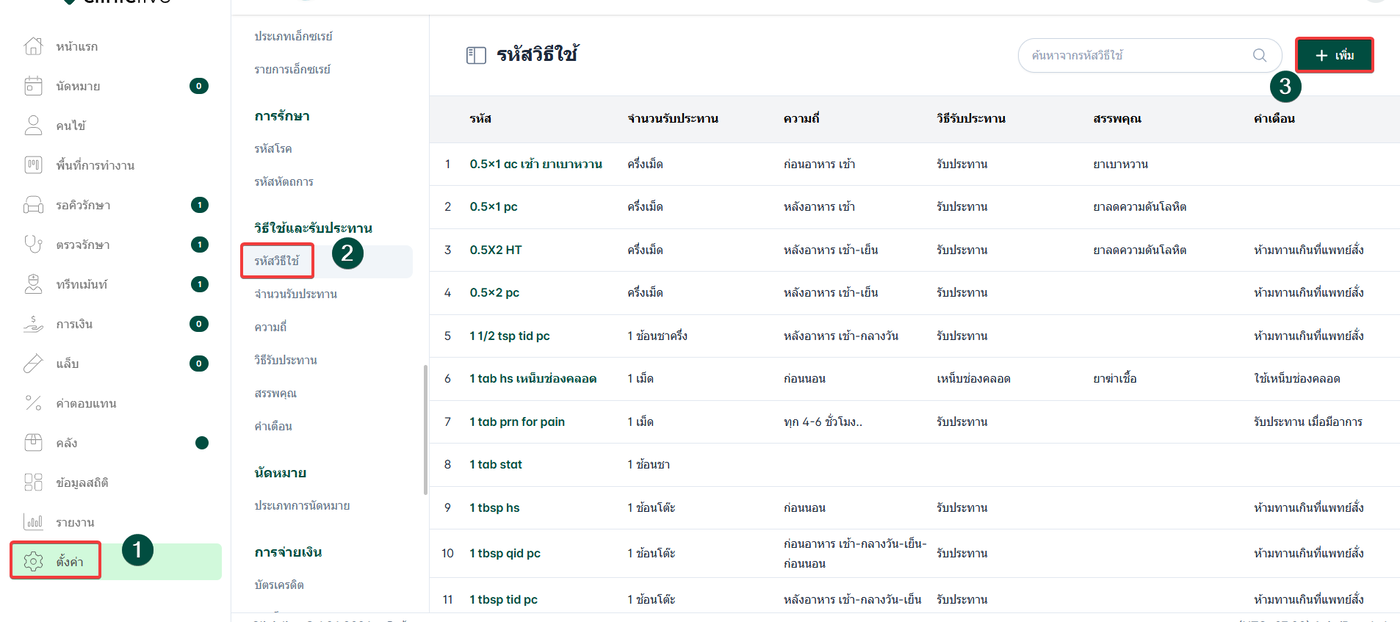1400x622 pixels.
Task: Click the percent icon for ค่าตอบแทน
Action: [x=33, y=403]
